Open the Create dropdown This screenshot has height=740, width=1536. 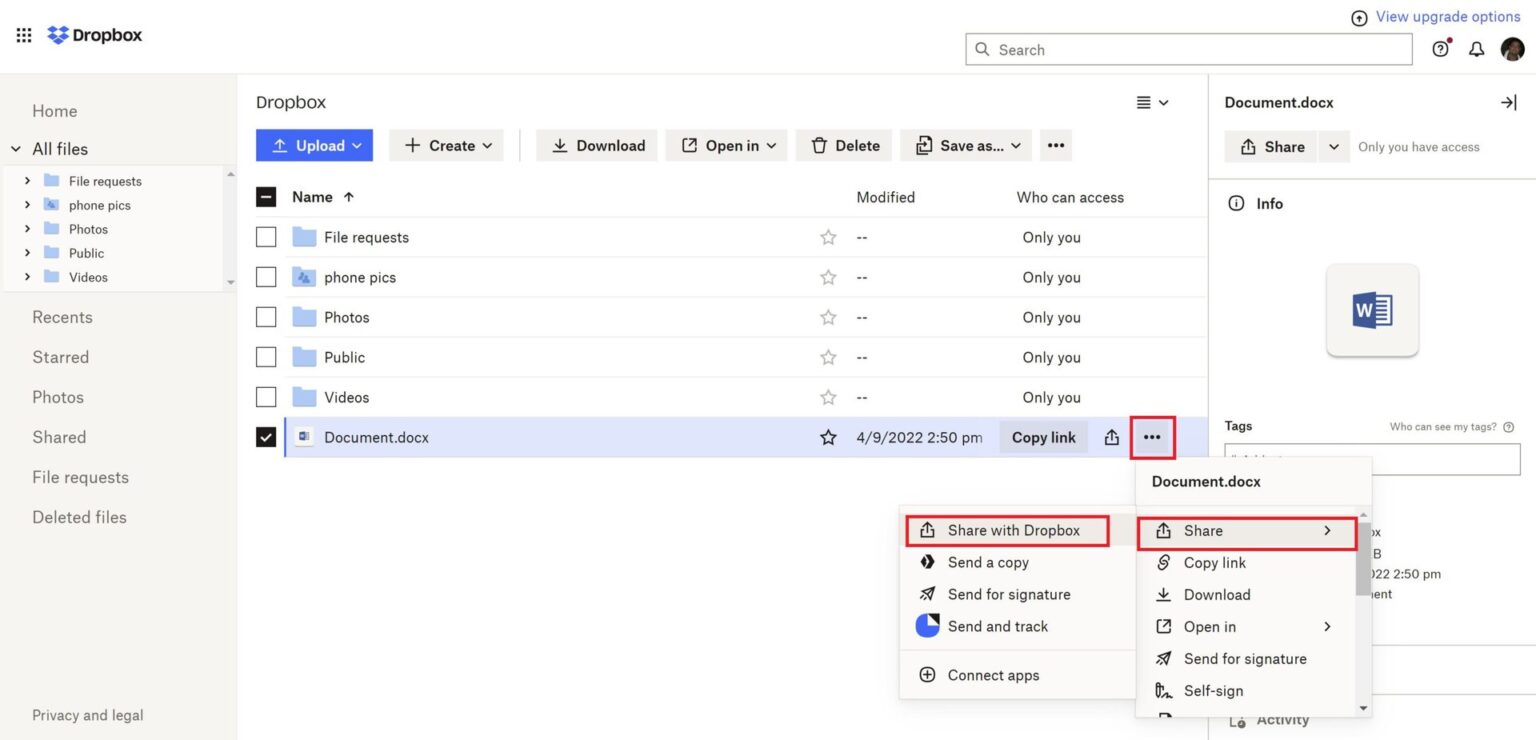click(446, 145)
